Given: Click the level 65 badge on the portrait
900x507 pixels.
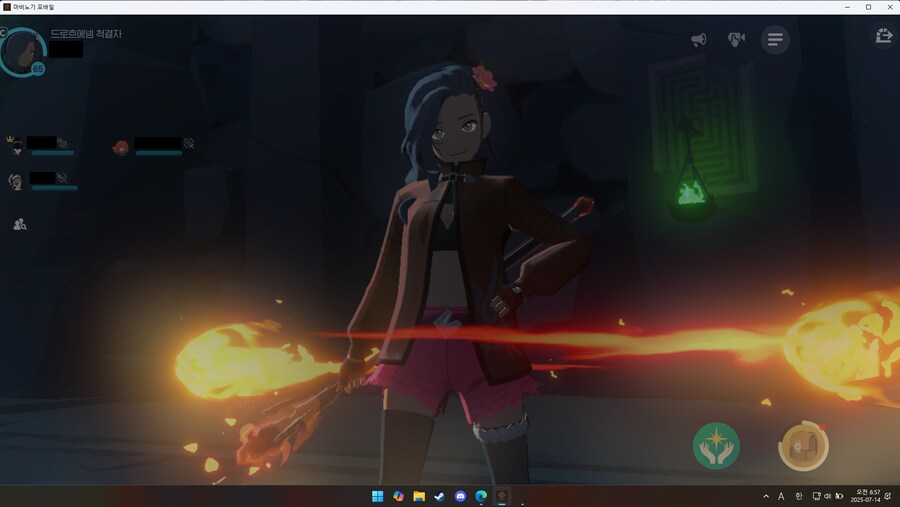Looking at the screenshot, I should (x=38, y=69).
